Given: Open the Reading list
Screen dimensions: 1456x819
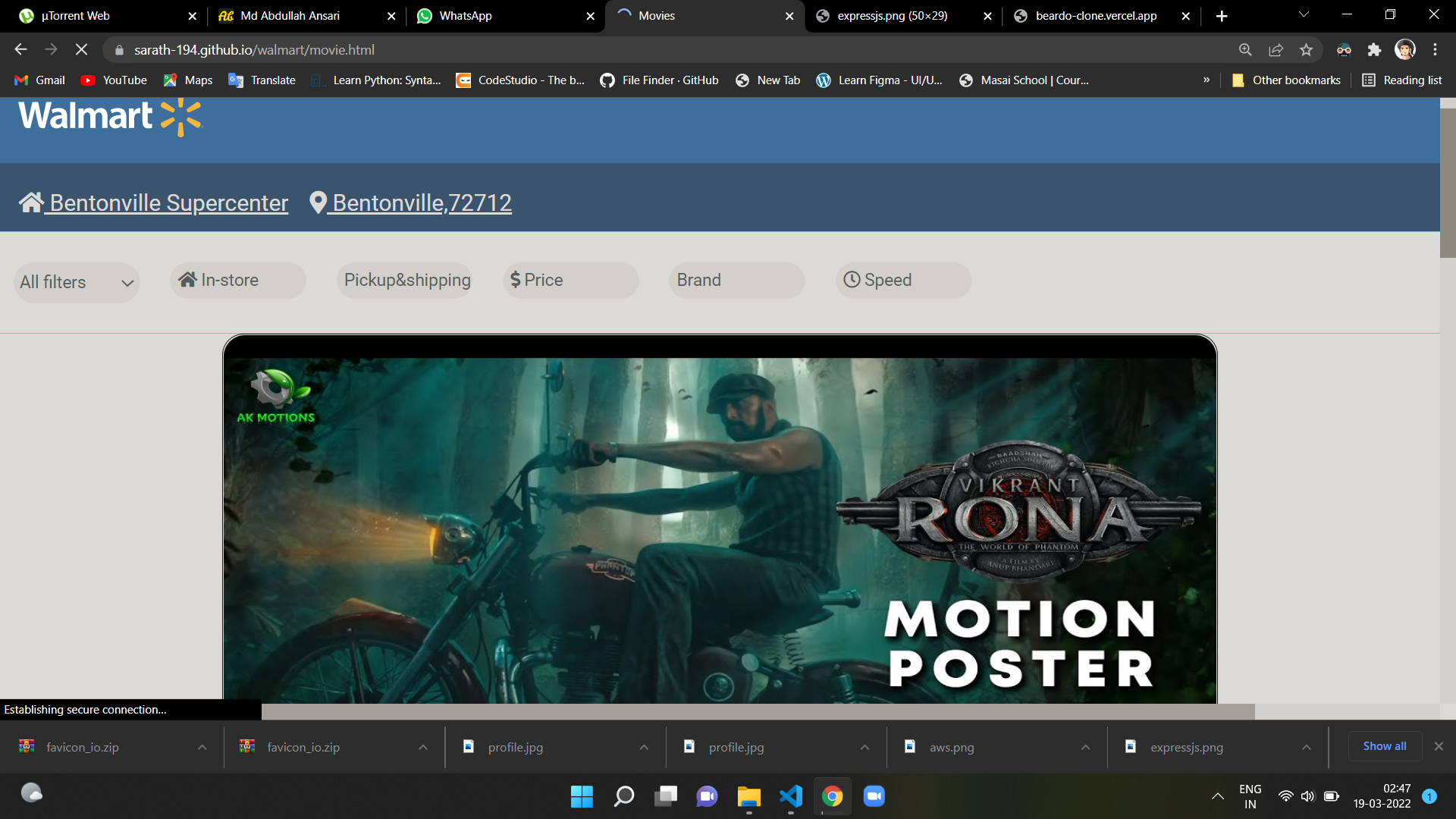Looking at the screenshot, I should (1401, 80).
